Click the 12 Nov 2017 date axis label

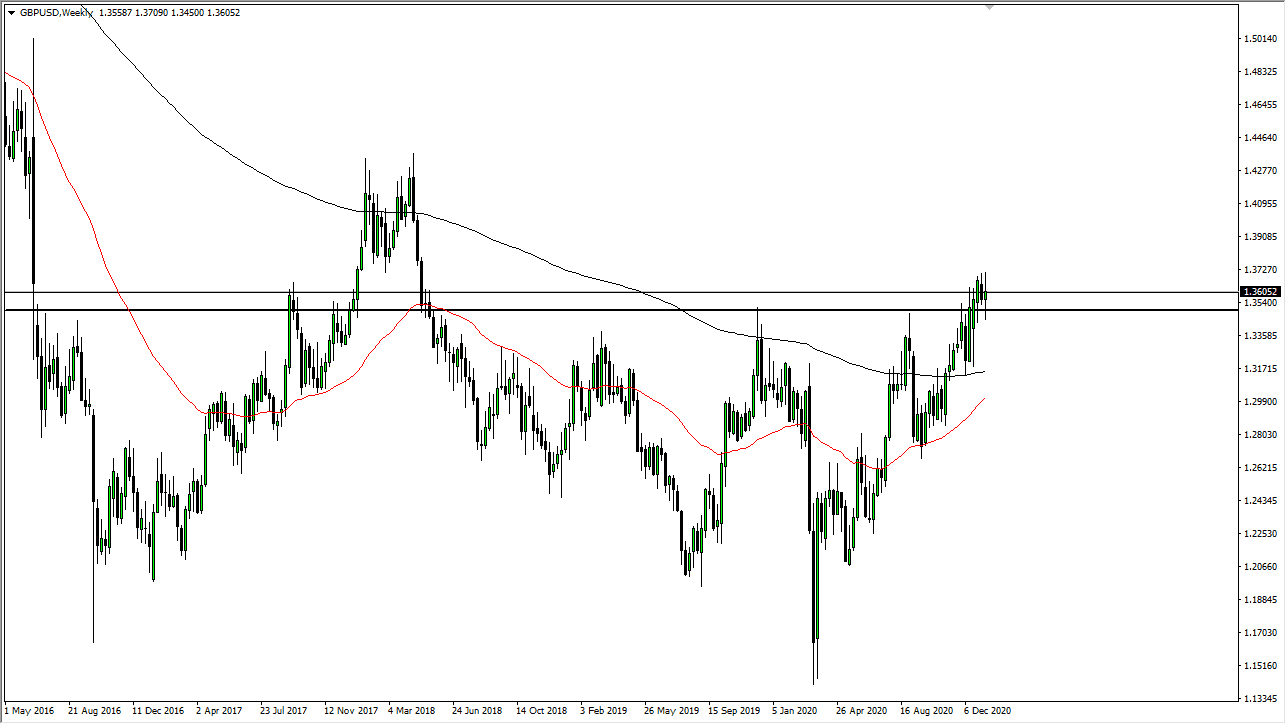point(353,712)
